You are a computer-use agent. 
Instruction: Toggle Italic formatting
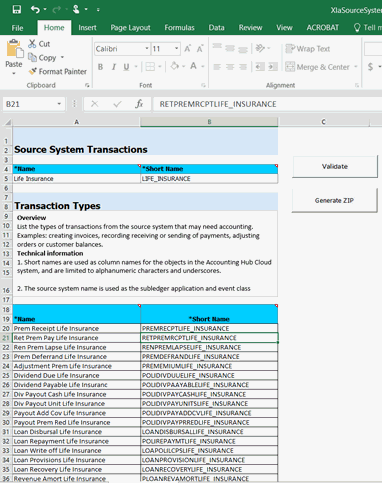pyautogui.click(x=114, y=67)
